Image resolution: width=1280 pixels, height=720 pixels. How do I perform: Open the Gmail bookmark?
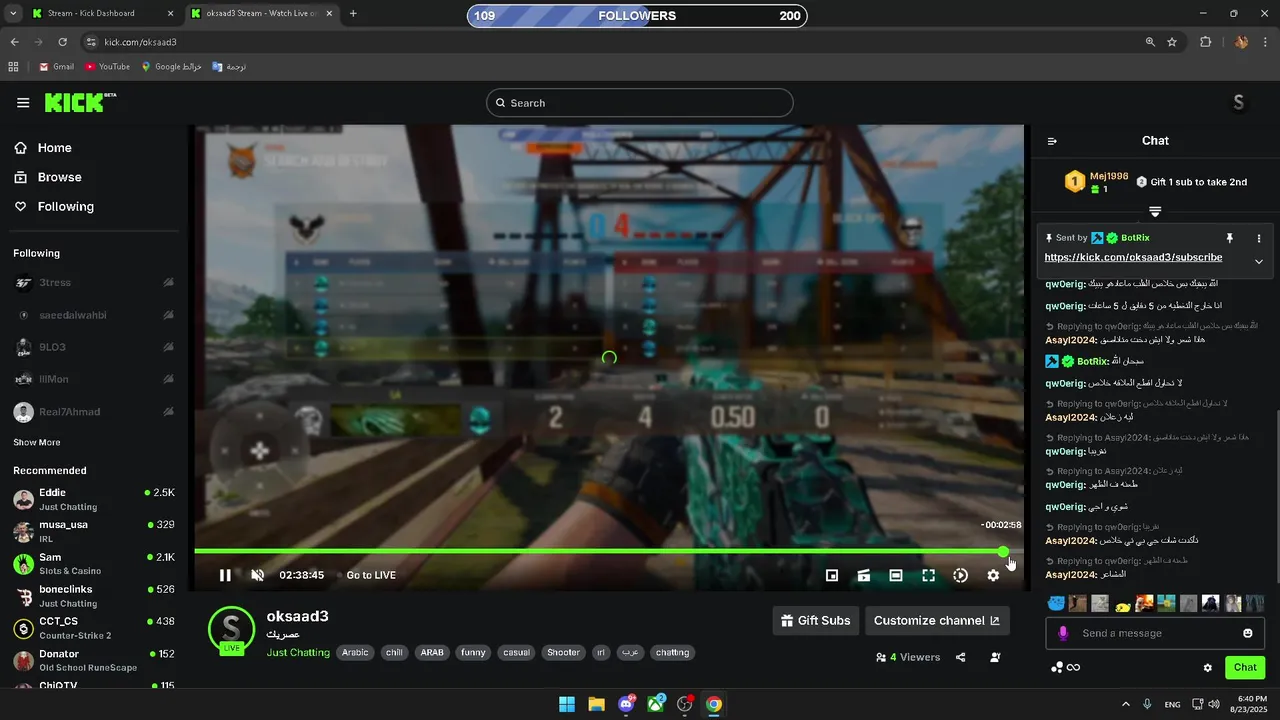(56, 67)
